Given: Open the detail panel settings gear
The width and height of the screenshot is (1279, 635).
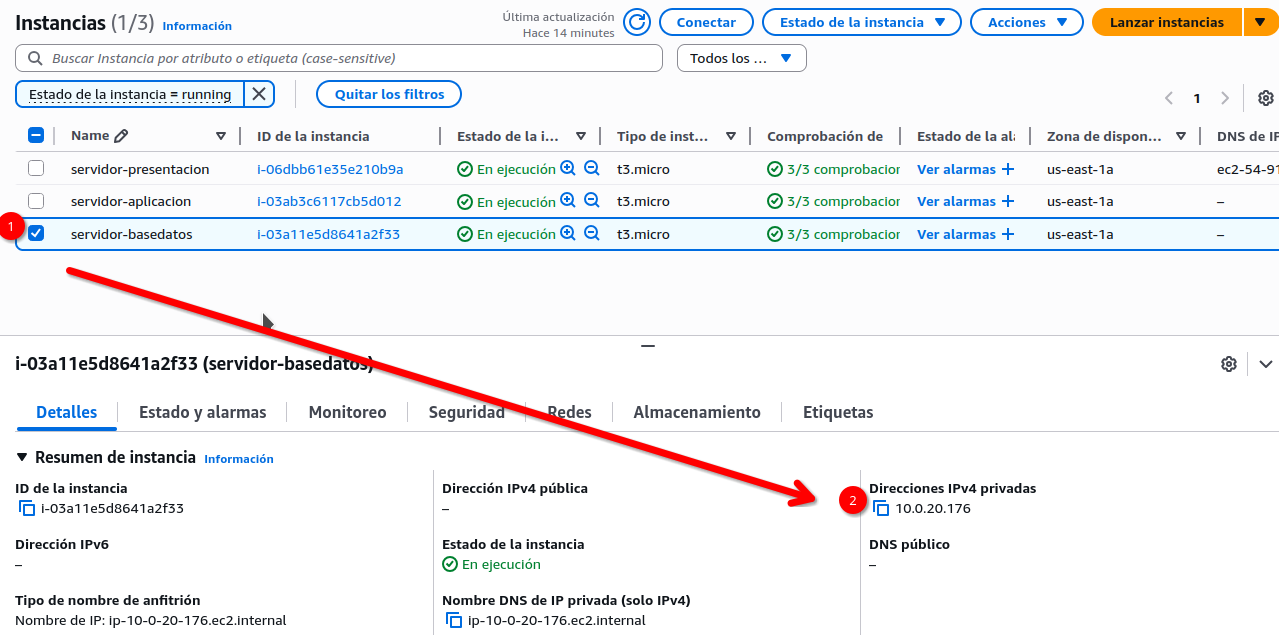Looking at the screenshot, I should 1228,364.
